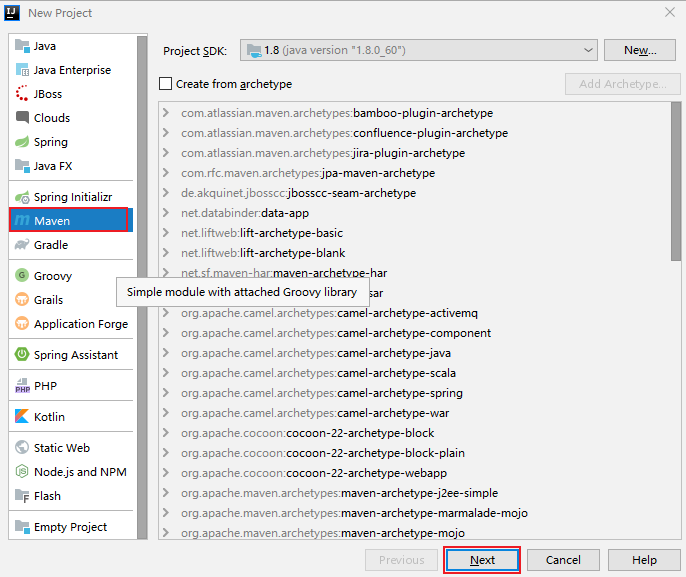
Task: Select camel-archetype-spring row
Action: [x=414, y=393]
